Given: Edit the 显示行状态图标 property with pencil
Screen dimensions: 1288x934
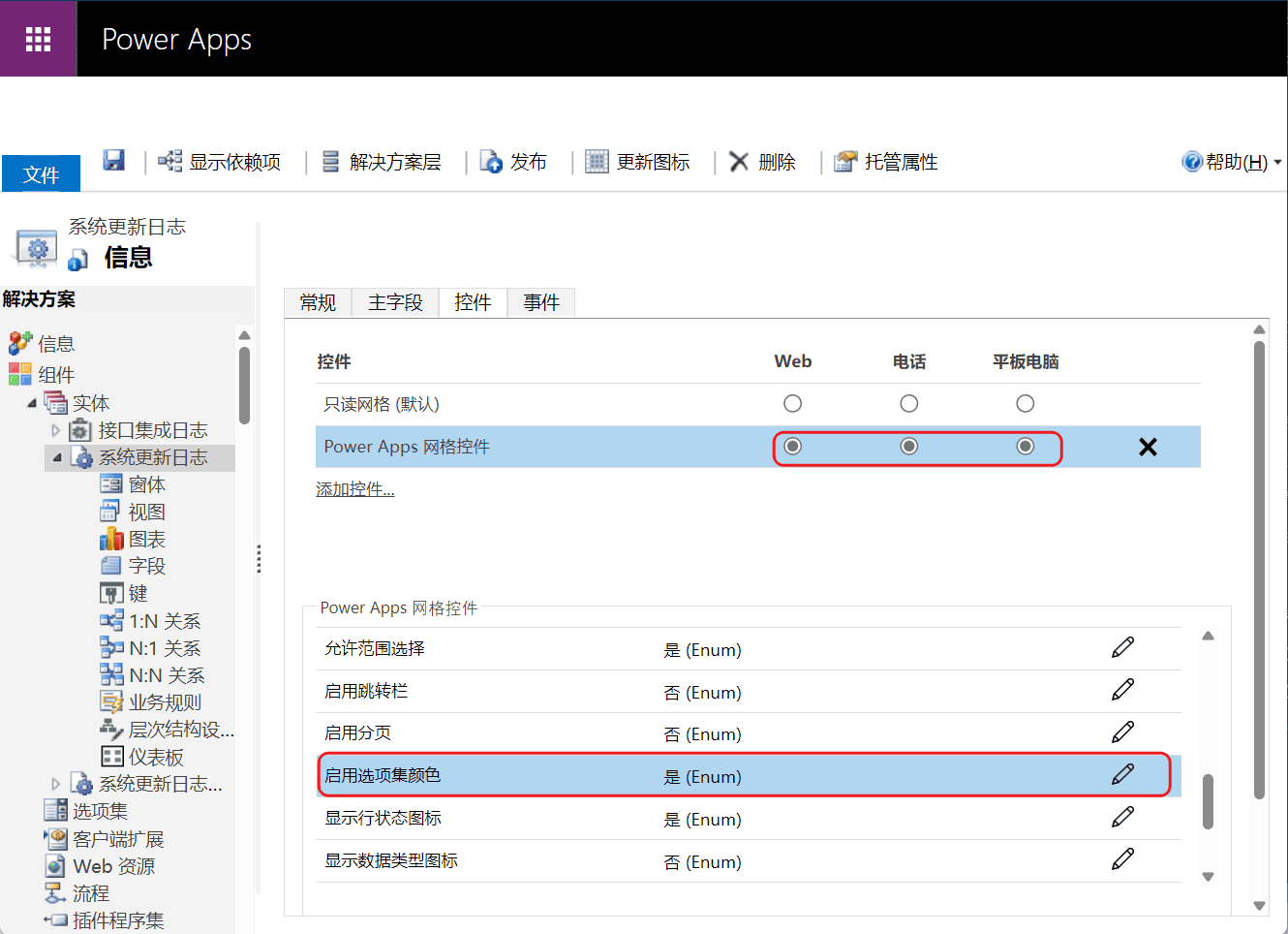Looking at the screenshot, I should [1122, 817].
